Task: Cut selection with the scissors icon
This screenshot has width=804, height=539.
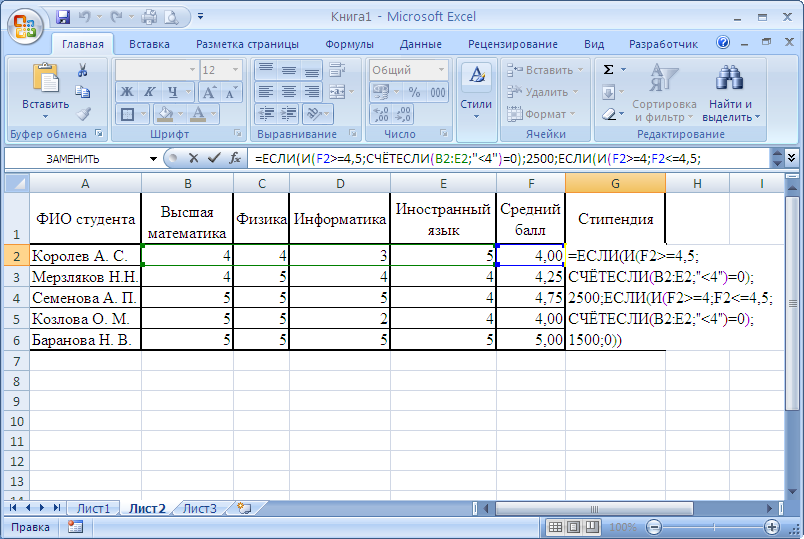Action: click(83, 70)
